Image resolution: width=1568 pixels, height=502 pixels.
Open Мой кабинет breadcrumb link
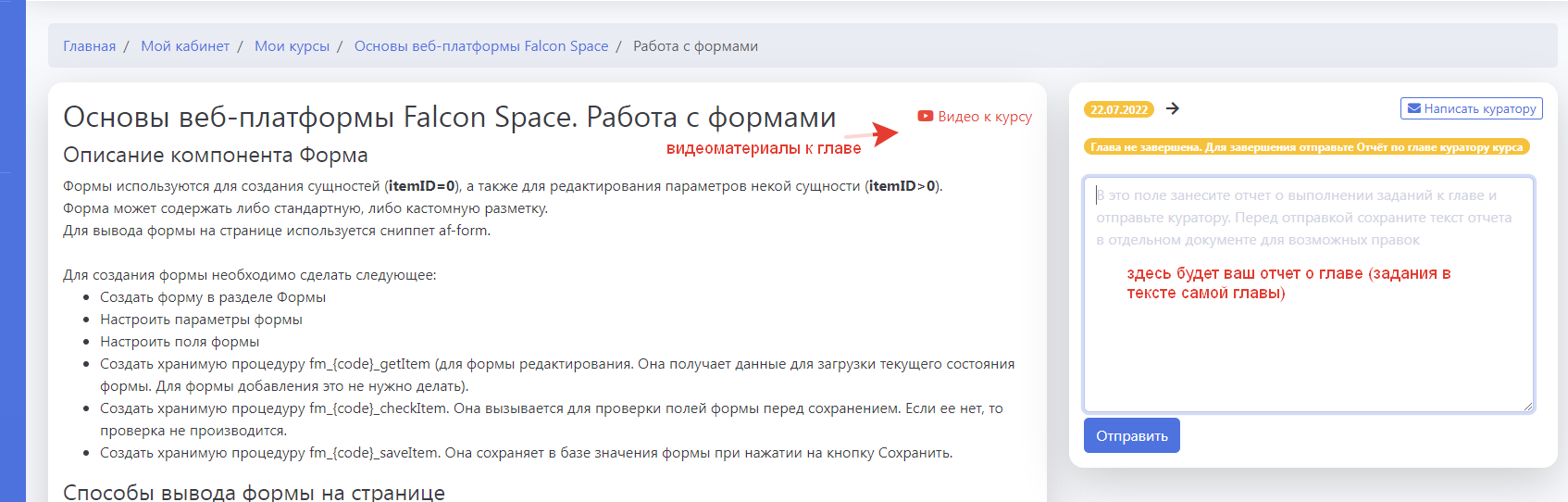coord(185,46)
